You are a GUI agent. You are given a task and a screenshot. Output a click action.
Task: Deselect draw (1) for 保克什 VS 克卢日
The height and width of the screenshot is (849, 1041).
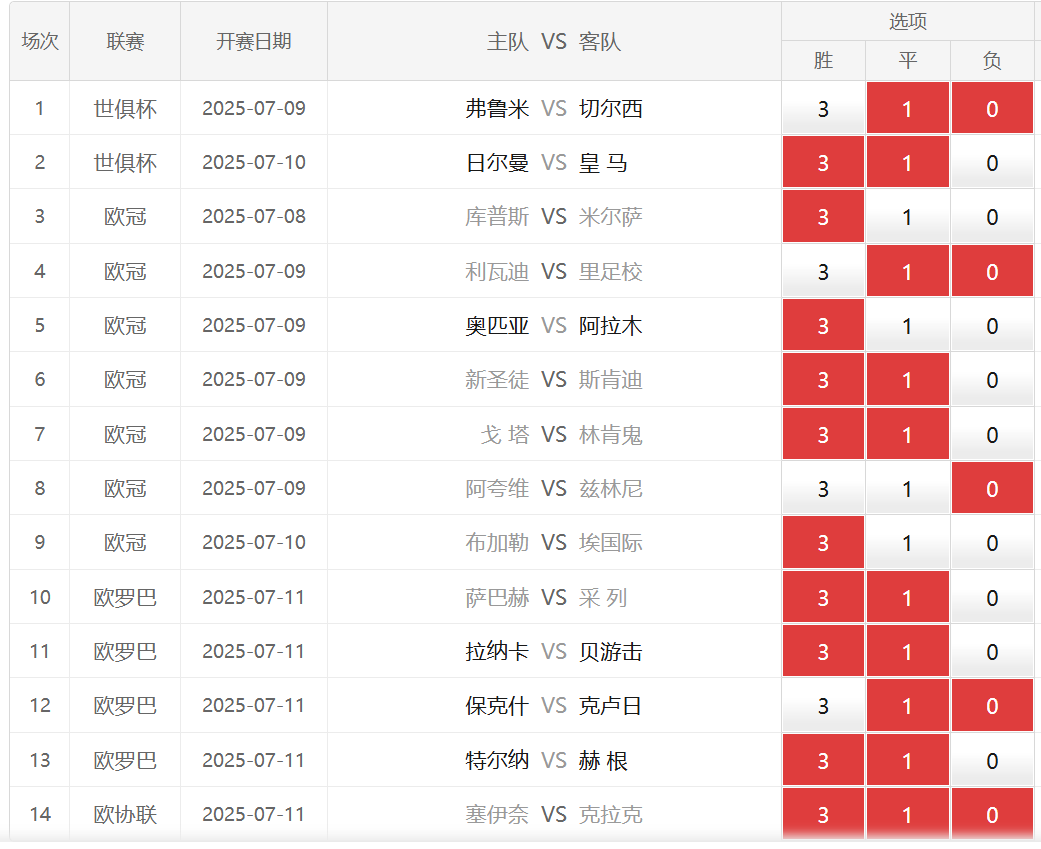[x=908, y=706]
